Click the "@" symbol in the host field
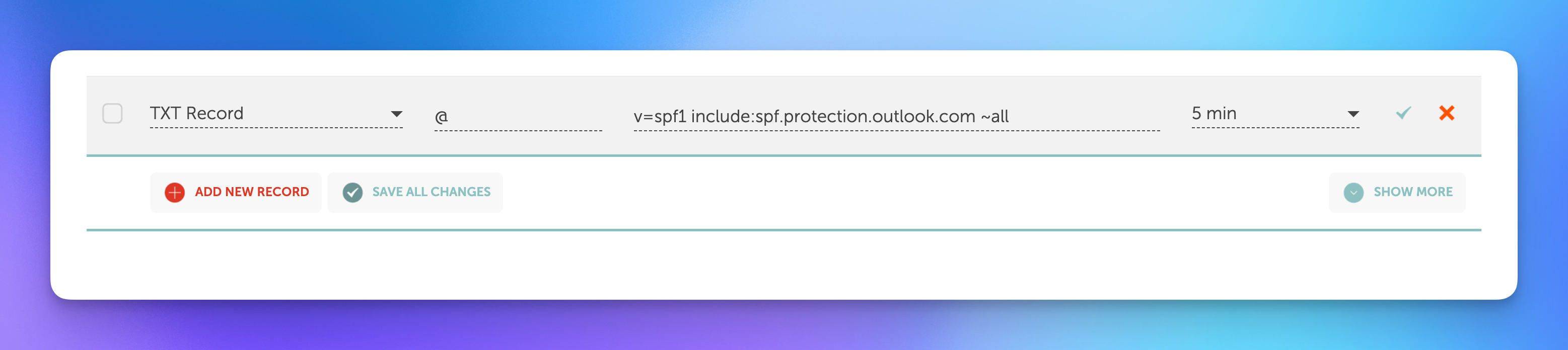This screenshot has width=1568, height=350. (441, 116)
